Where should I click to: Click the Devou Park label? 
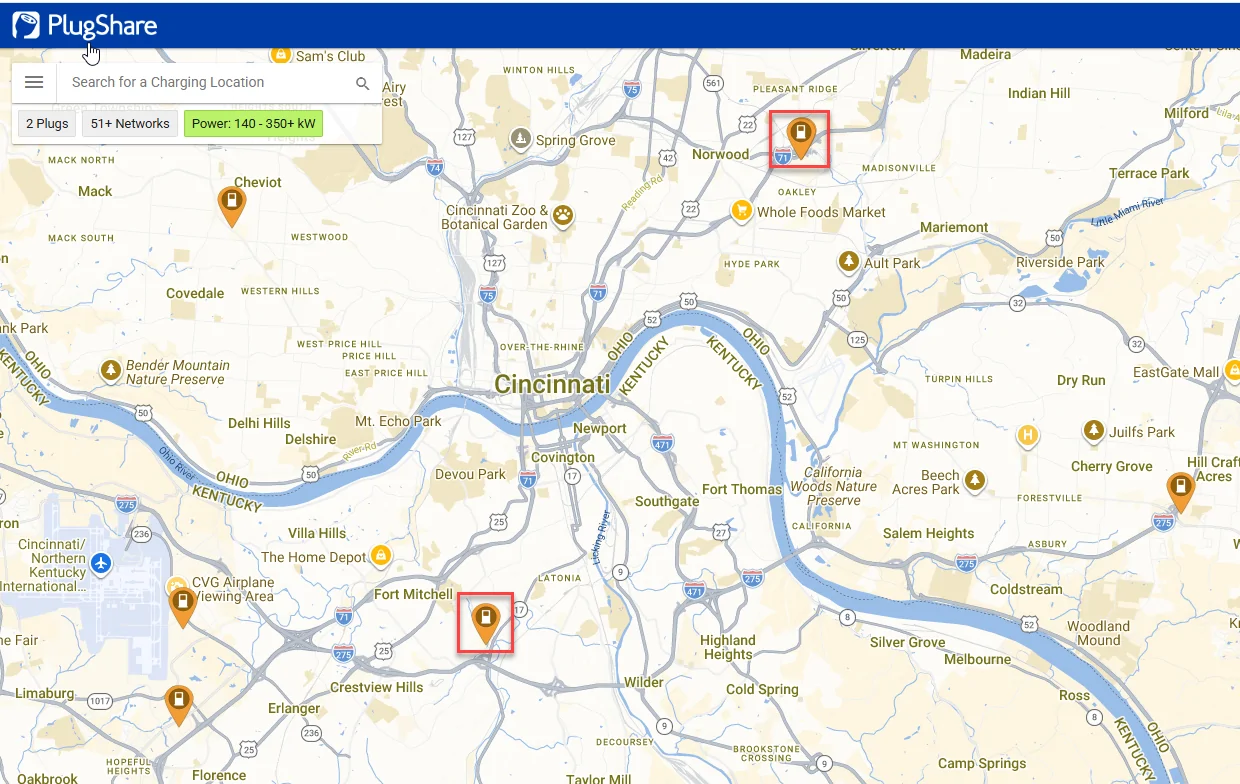click(x=471, y=474)
